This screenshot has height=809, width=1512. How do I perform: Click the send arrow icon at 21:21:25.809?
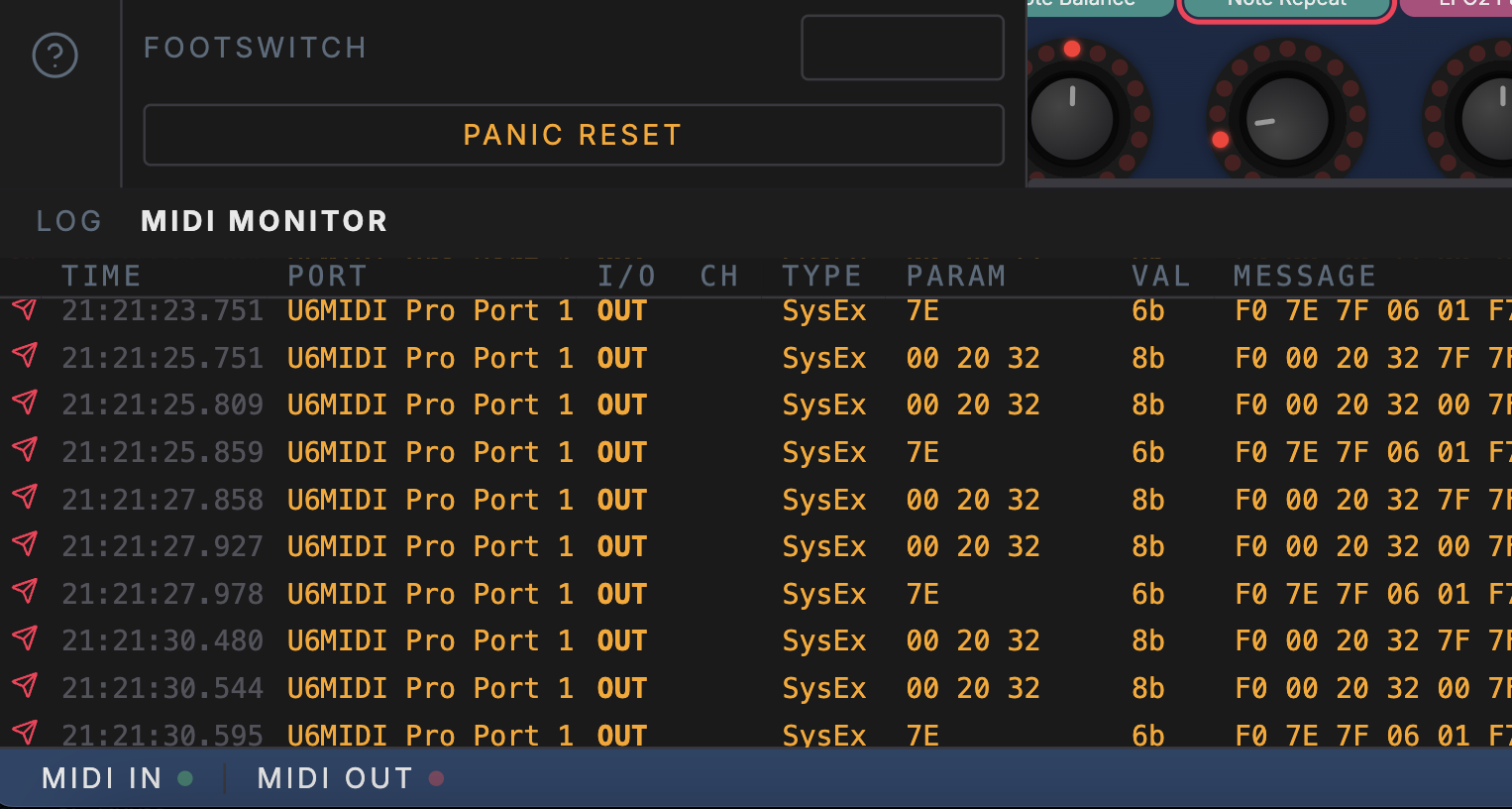click(x=25, y=404)
